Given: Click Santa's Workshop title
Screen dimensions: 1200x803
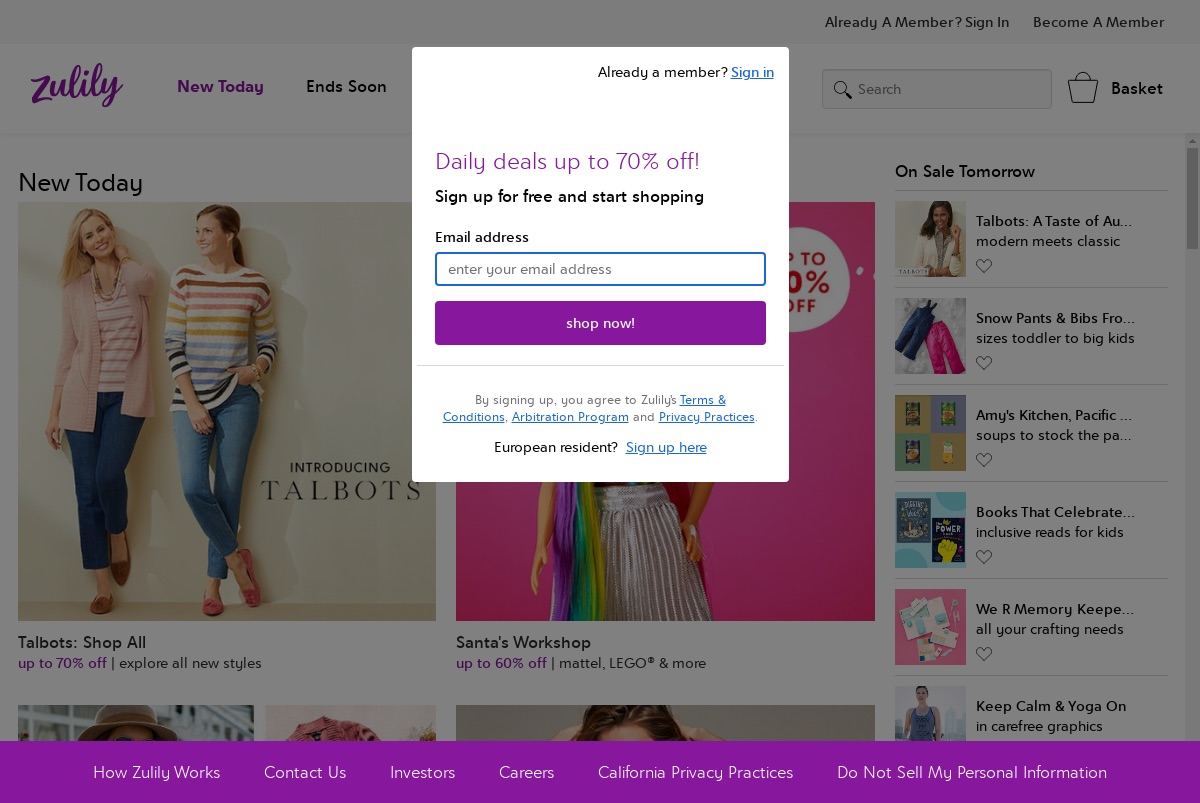Looking at the screenshot, I should [x=523, y=642].
